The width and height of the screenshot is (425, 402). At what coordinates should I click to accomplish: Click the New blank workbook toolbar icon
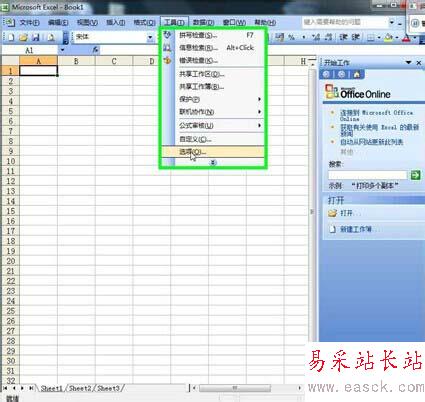[11, 37]
